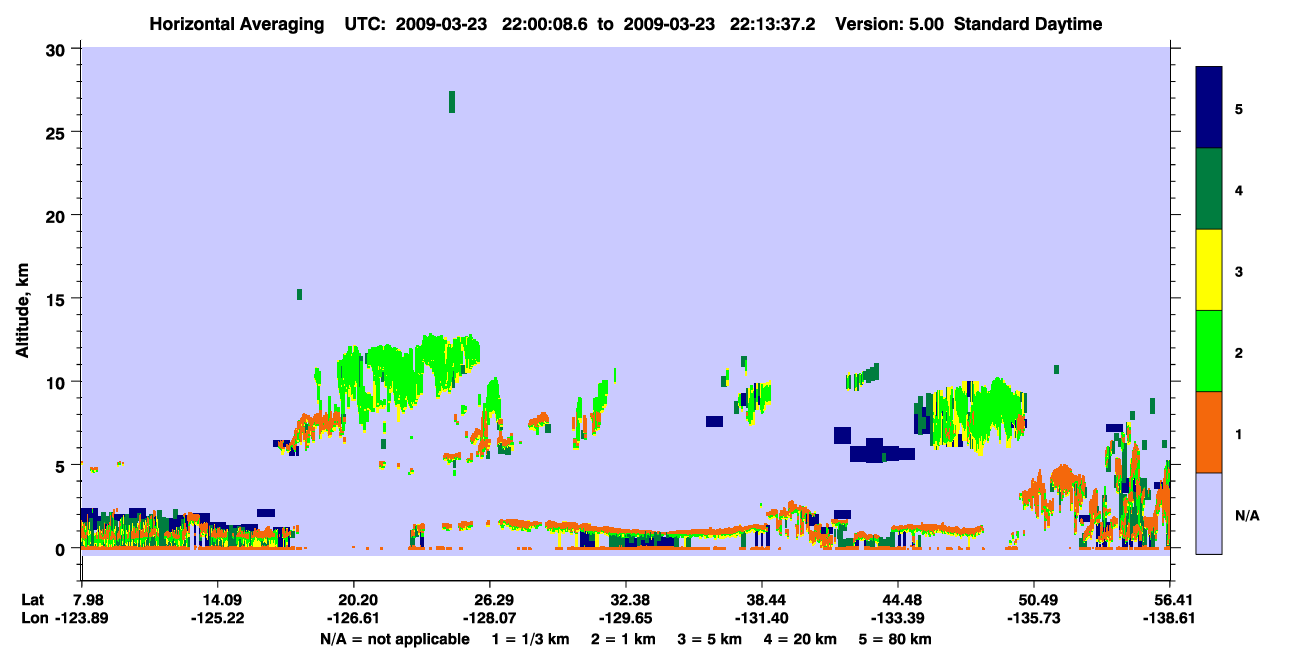Click the dark blue colorbar segment labeled 5

[x=1209, y=108]
